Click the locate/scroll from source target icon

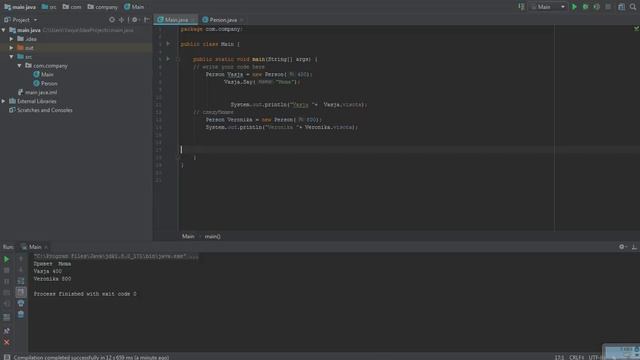(x=112, y=20)
